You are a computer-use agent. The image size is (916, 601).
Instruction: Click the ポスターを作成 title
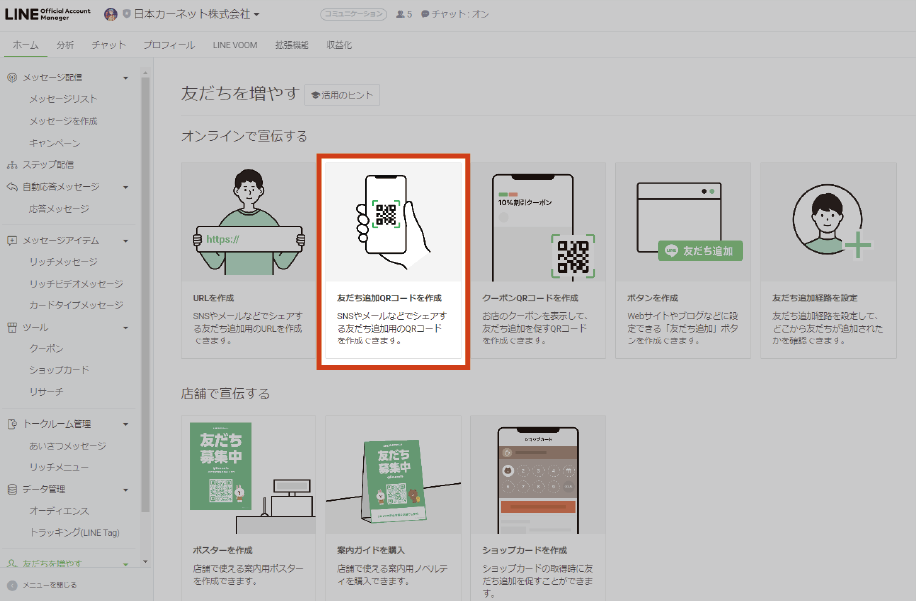pos(223,550)
